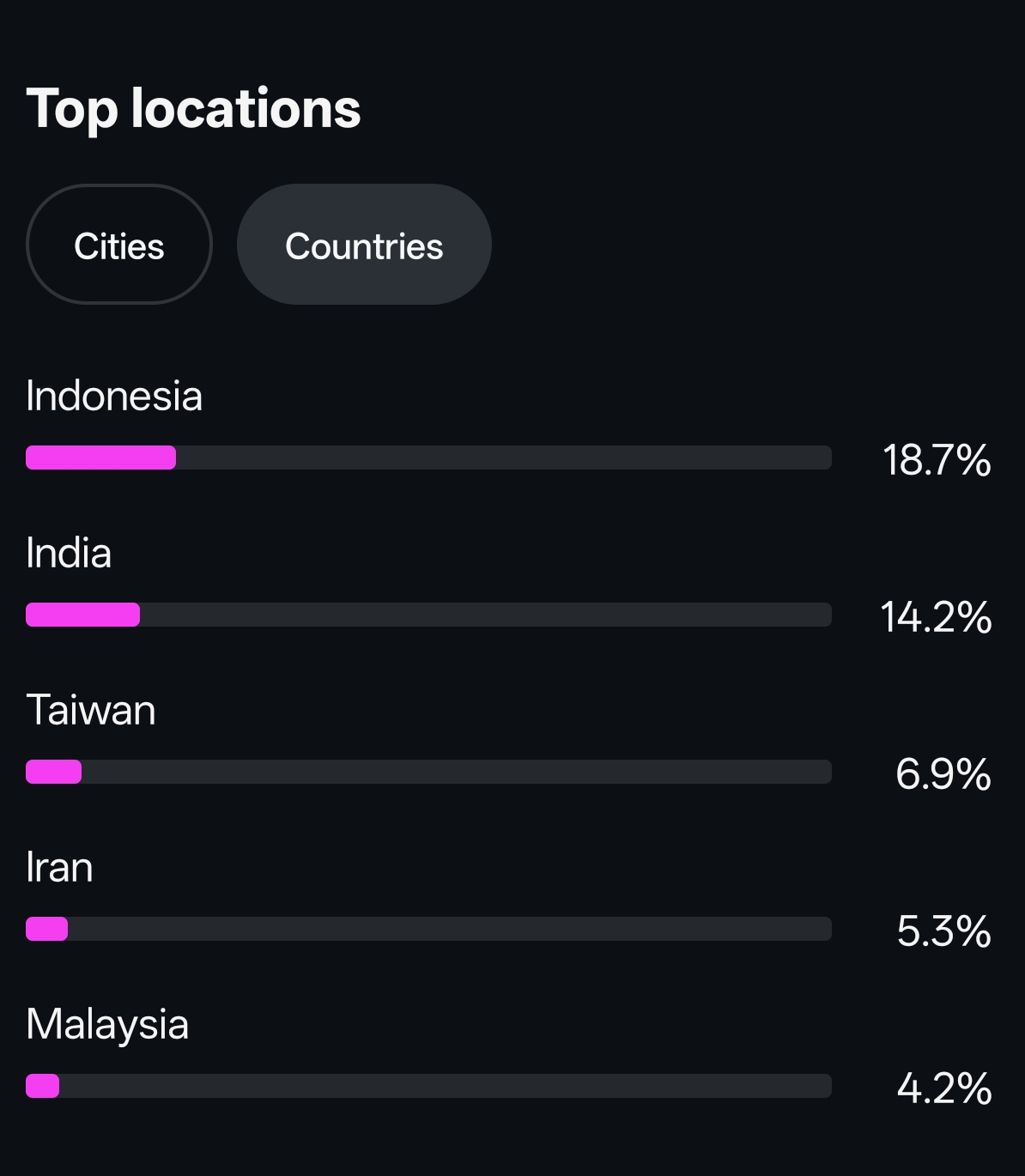
Task: Click the Indonesia country label
Action: (x=114, y=396)
